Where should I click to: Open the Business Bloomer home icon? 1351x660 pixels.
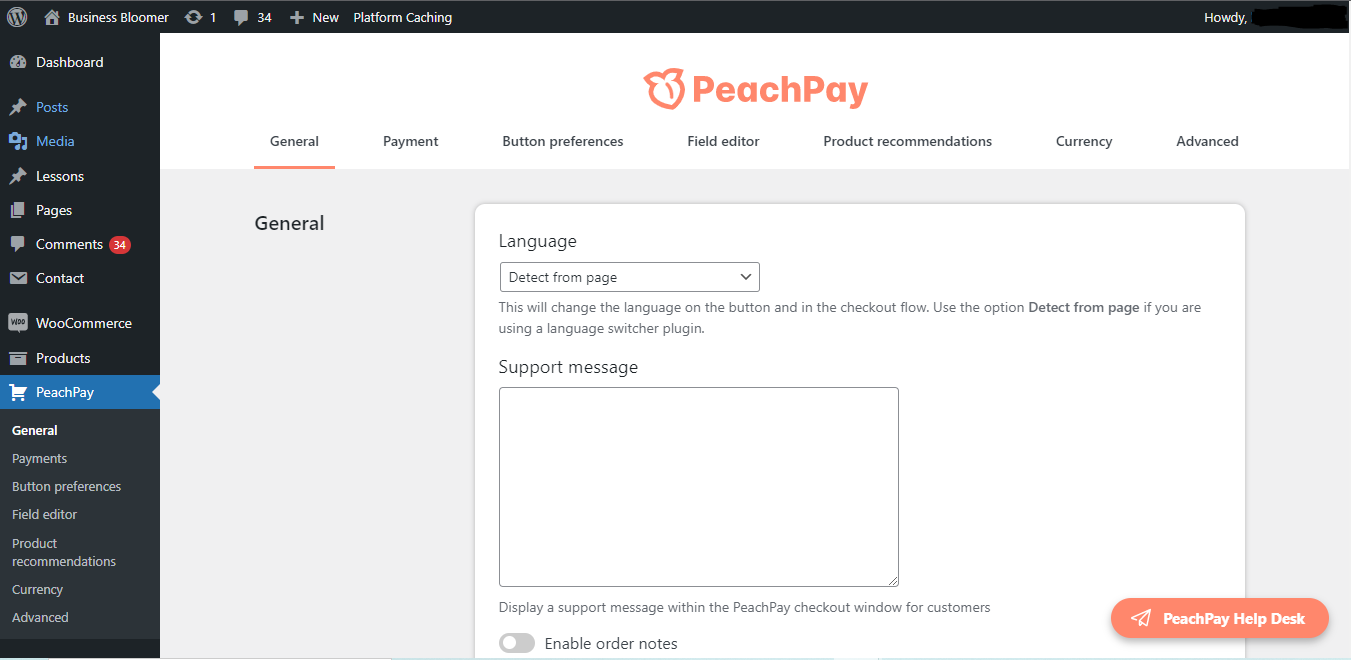(x=52, y=17)
